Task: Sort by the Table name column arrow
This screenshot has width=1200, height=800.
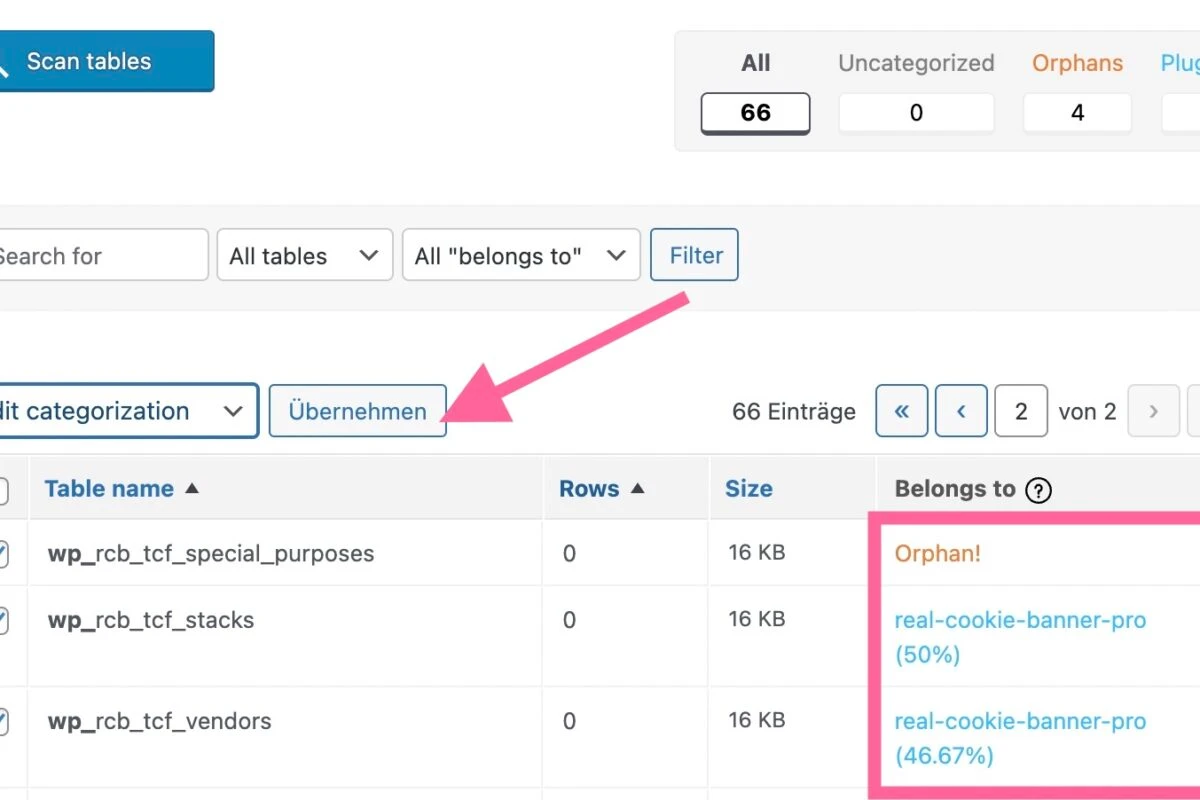Action: click(193, 489)
